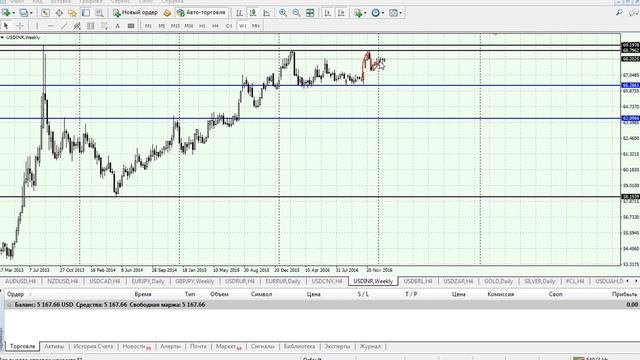The width and height of the screenshot is (640, 360).
Task: Click the MetaEditor icon beside Новый ордер
Action: [167, 13]
